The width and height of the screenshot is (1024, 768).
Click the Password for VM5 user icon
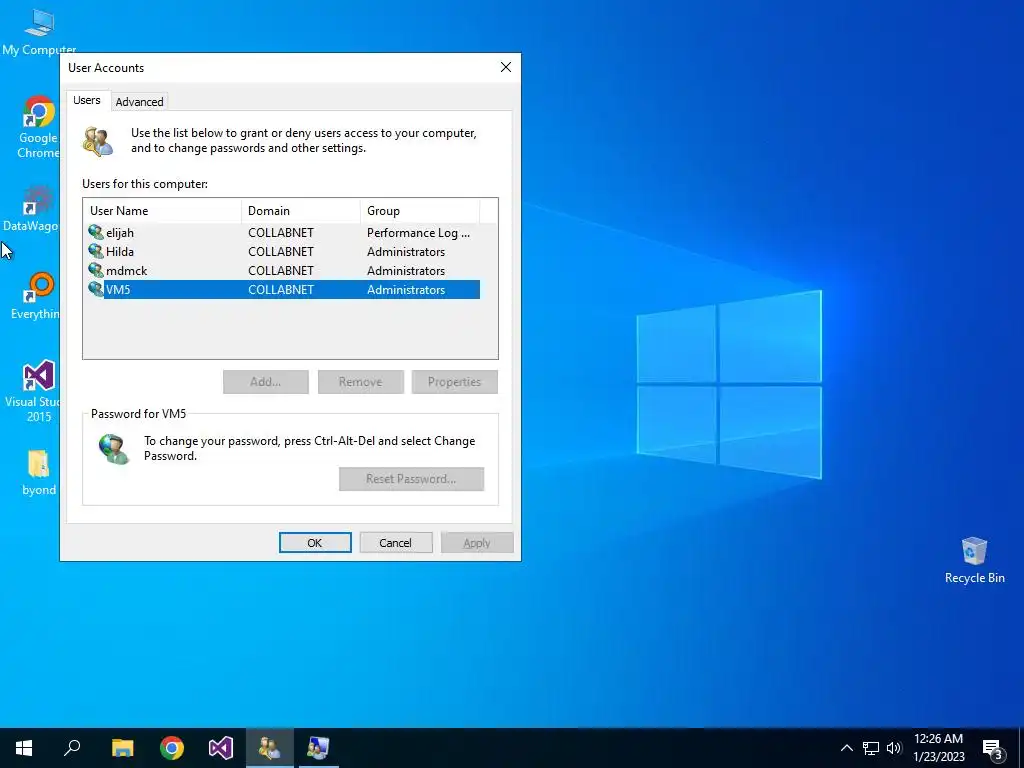114,449
